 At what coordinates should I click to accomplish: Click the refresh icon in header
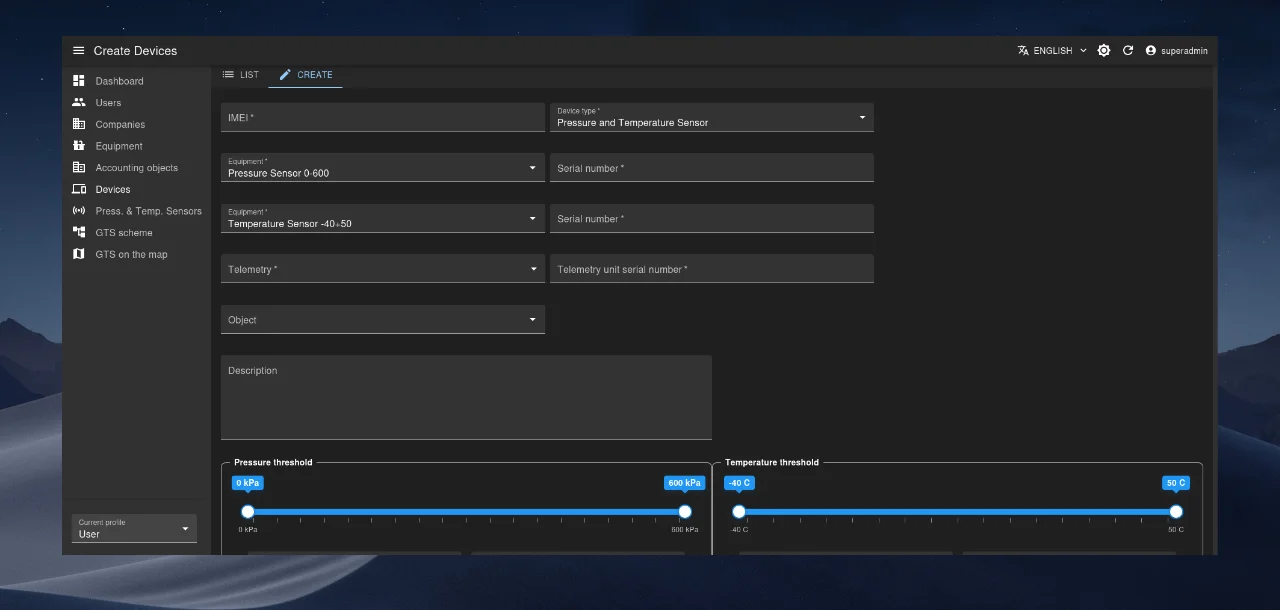pyautogui.click(x=1128, y=51)
